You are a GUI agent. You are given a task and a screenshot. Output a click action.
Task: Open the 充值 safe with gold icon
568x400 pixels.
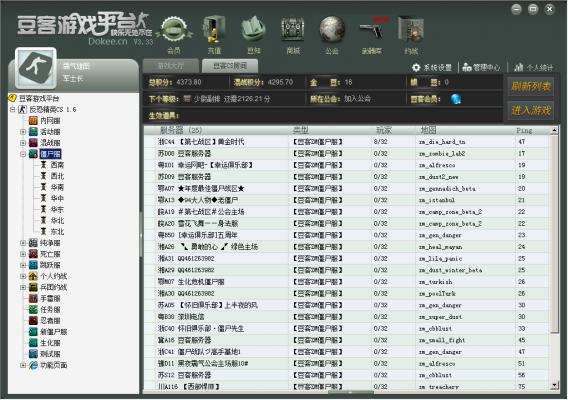[x=214, y=29]
